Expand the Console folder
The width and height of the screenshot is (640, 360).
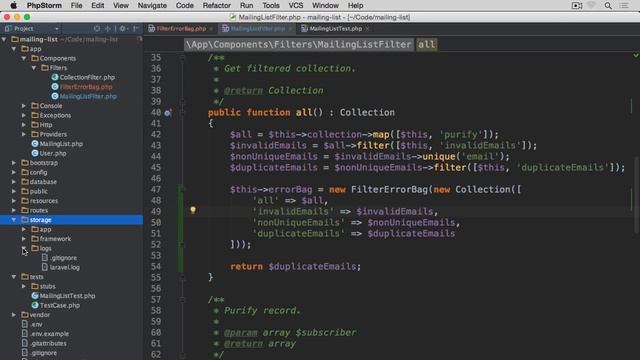pos(24,106)
